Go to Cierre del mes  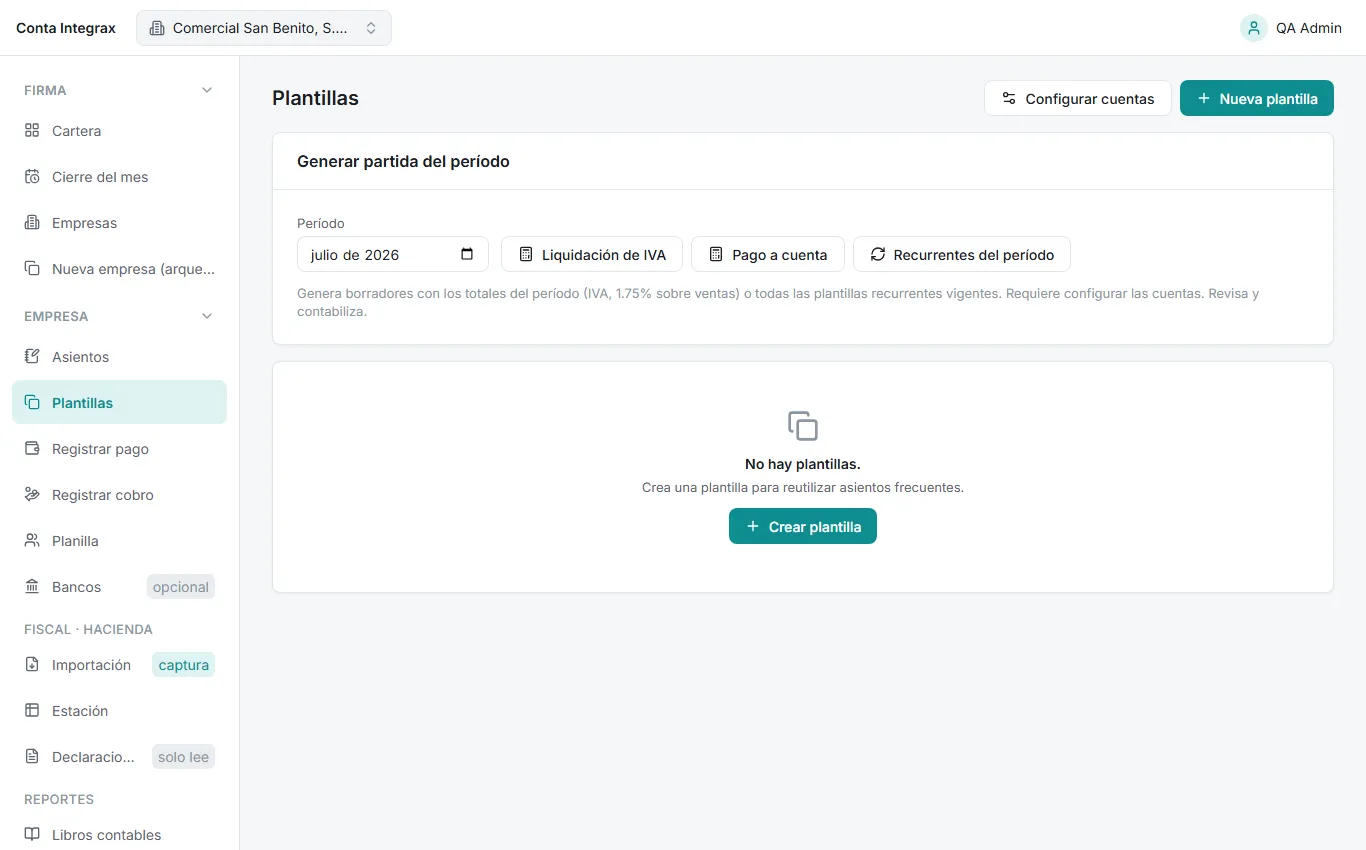[x=120, y=177]
